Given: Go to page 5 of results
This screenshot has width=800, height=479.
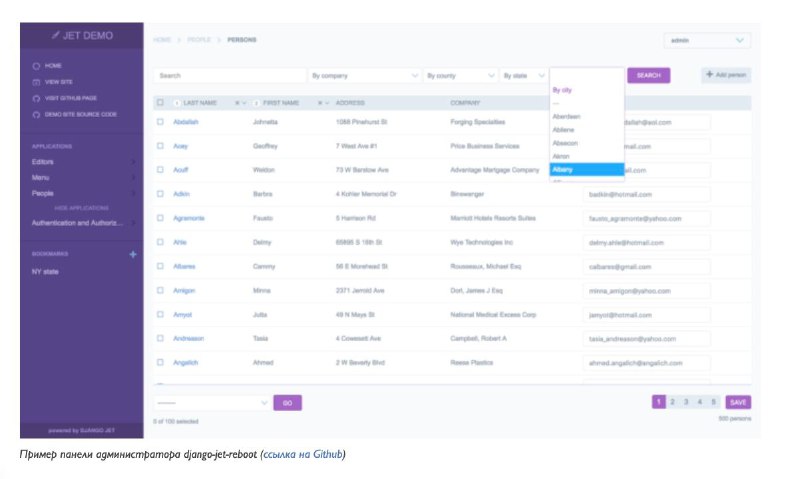Looking at the screenshot, I should click(714, 402).
